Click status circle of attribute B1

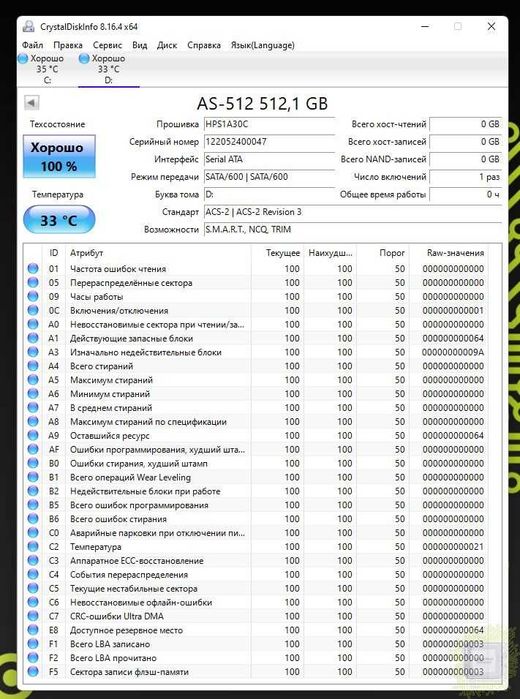33,477
